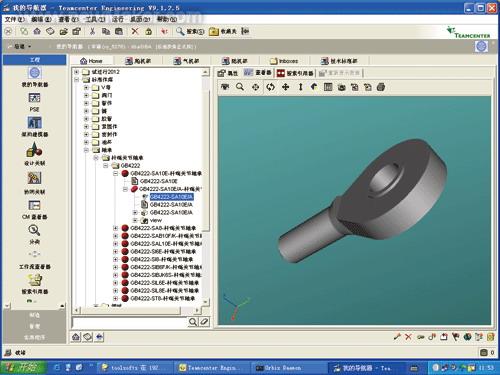Open the File (F) menu

click(x=15, y=19)
